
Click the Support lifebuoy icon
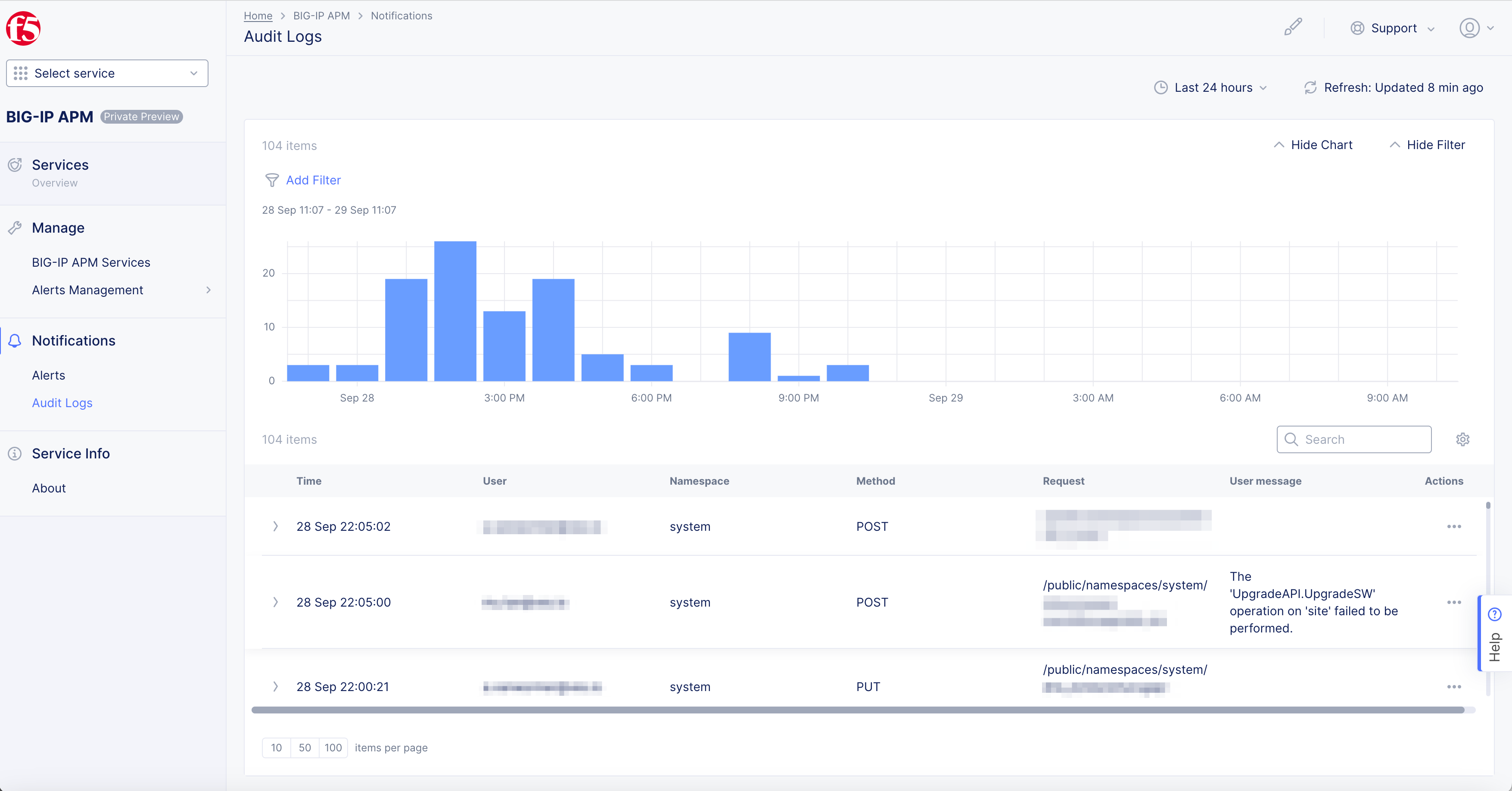coord(1357,28)
